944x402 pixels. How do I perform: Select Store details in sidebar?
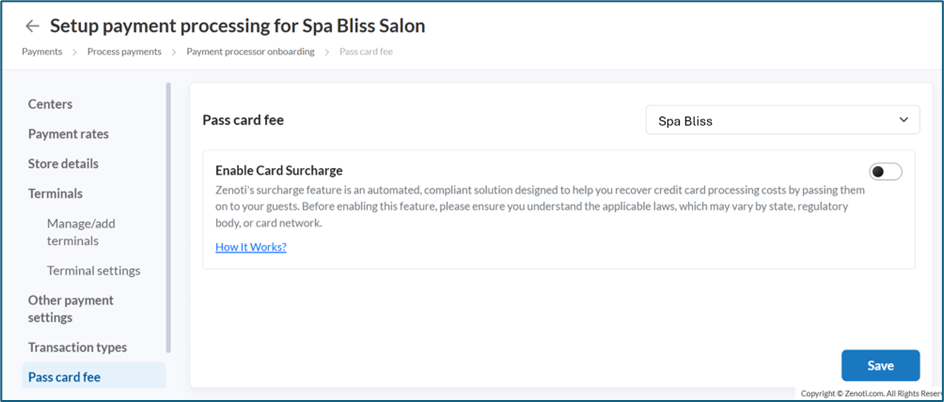point(63,163)
